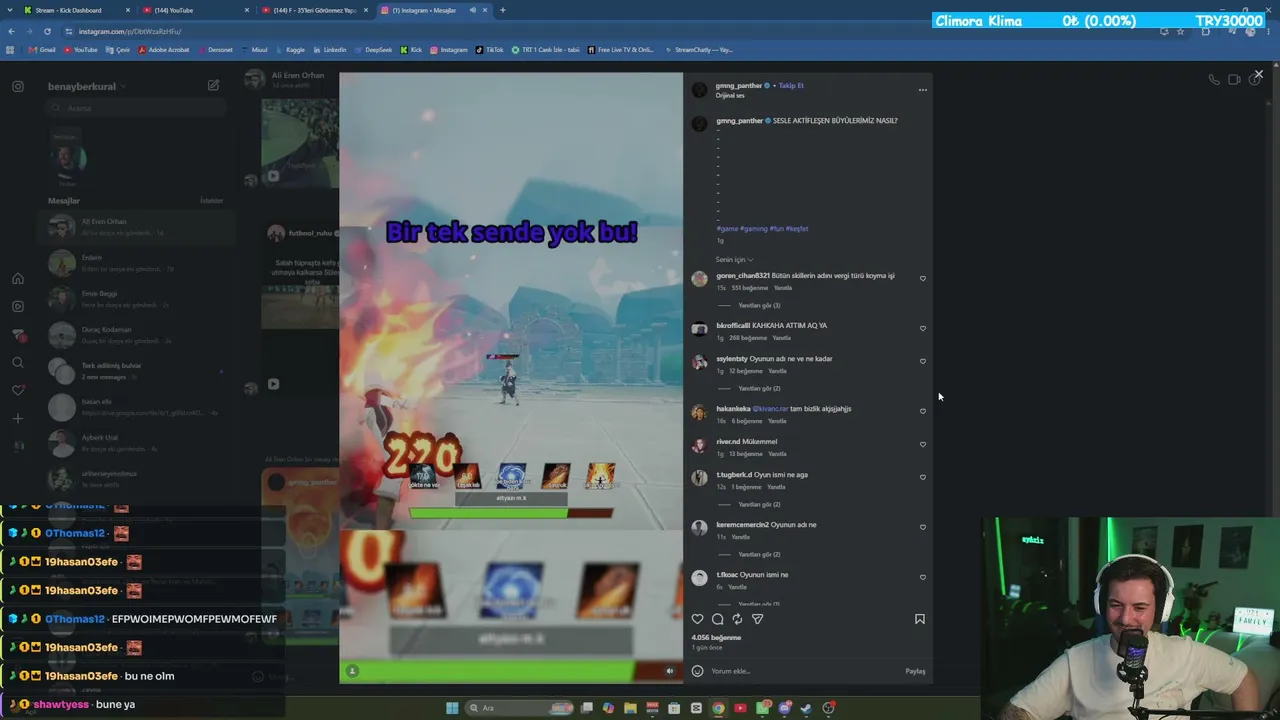
Task: Reply to bkrofficalll's comment via Yanıtla
Action: coord(781,338)
